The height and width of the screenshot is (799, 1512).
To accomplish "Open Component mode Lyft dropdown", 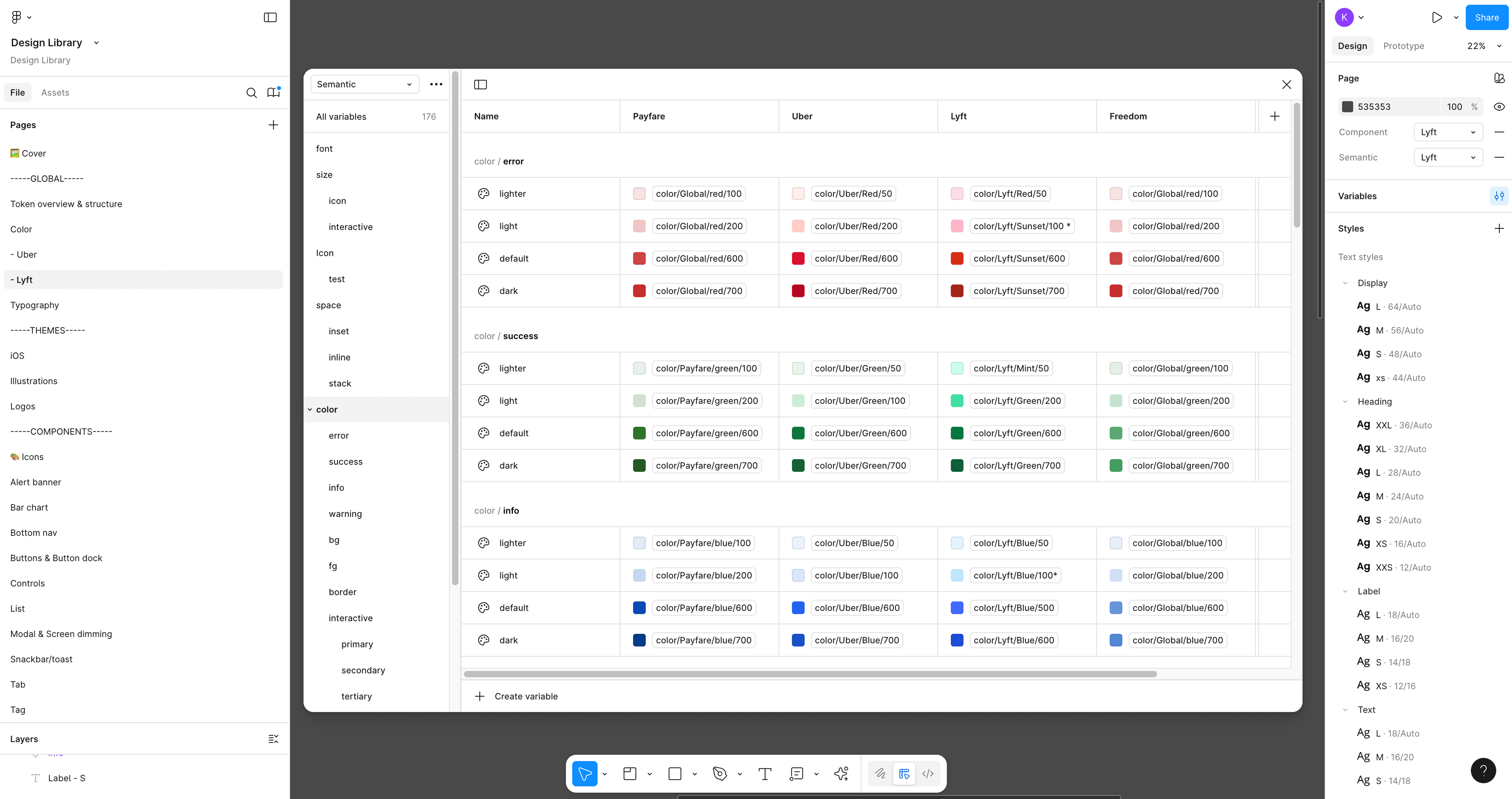I will 1447,132.
